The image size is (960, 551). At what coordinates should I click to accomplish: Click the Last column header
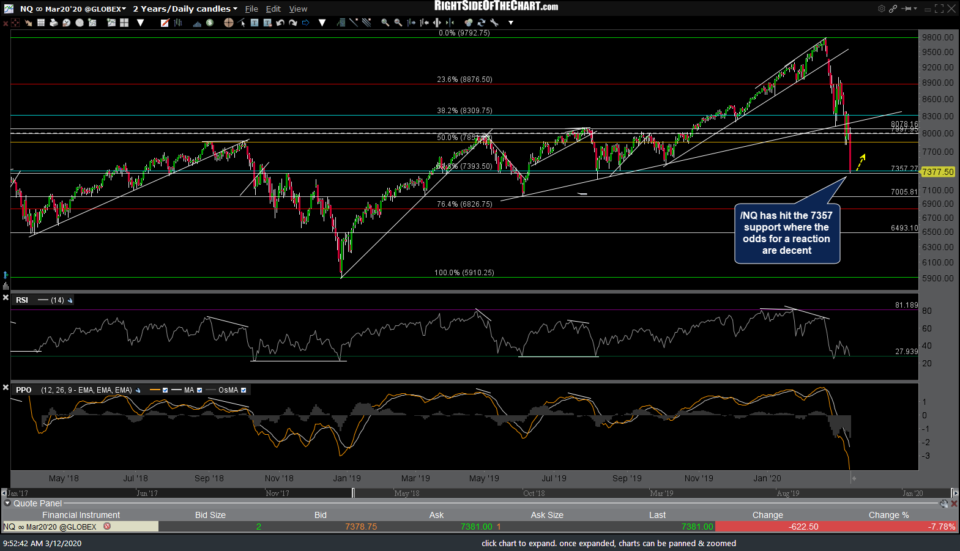(x=657, y=515)
